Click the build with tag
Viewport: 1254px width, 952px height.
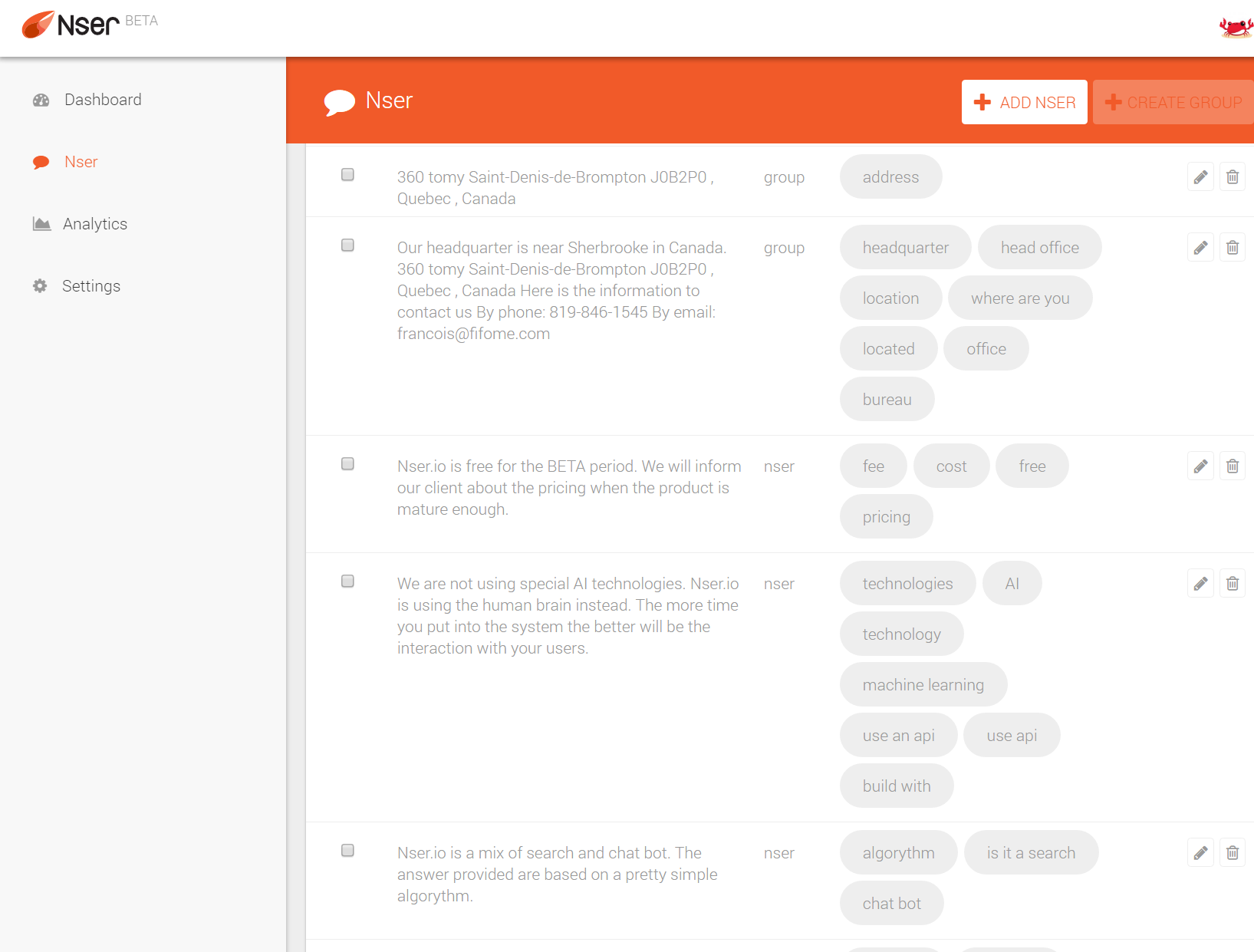pyautogui.click(x=897, y=786)
